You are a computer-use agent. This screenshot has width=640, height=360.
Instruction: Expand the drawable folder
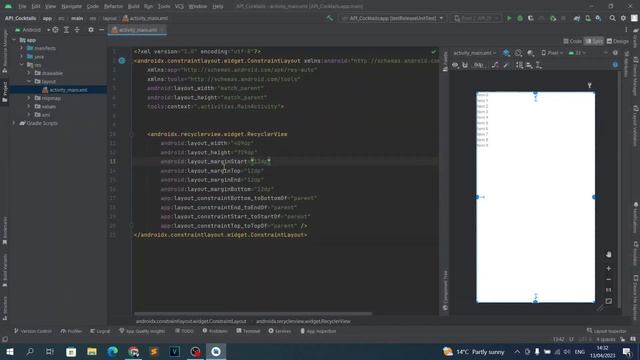pyautogui.click(x=29, y=73)
